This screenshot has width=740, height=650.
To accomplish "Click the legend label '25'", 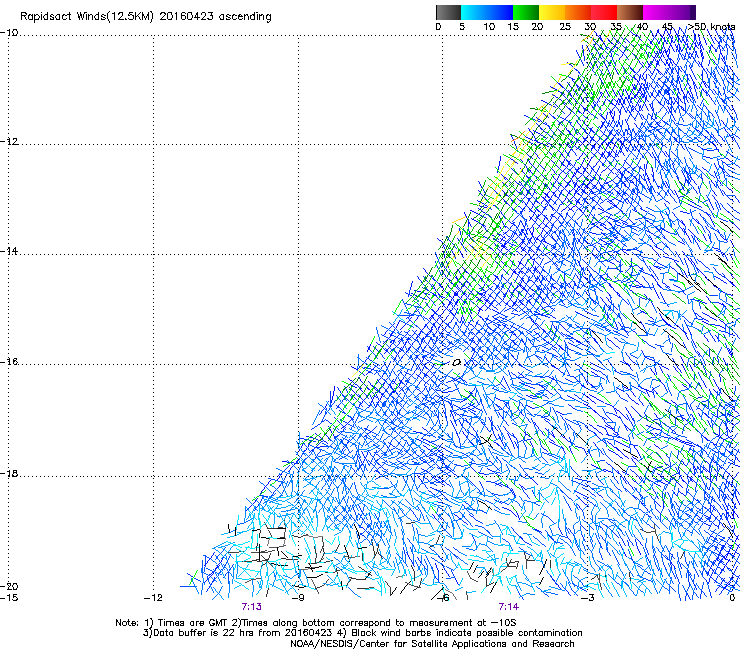I will coord(564,27).
